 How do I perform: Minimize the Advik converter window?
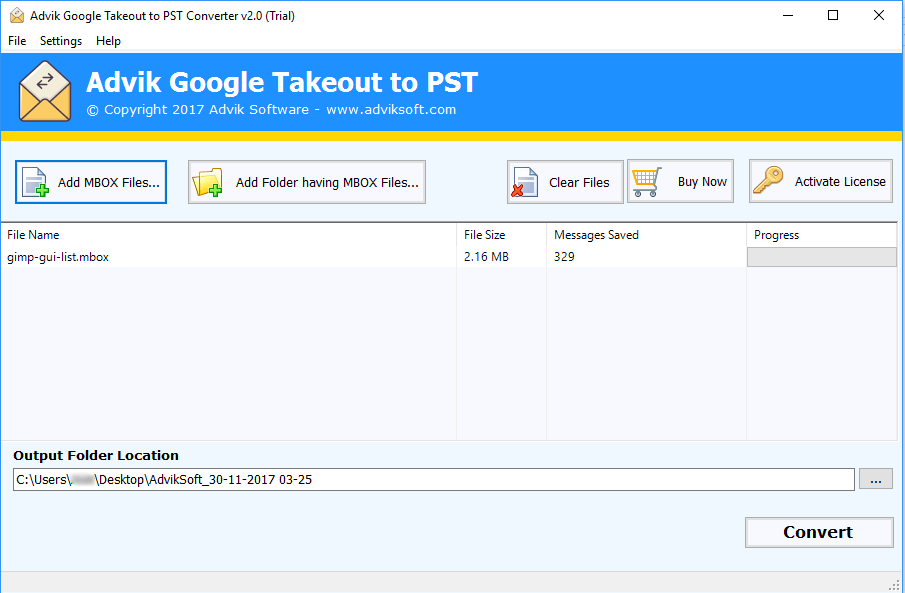[787, 16]
